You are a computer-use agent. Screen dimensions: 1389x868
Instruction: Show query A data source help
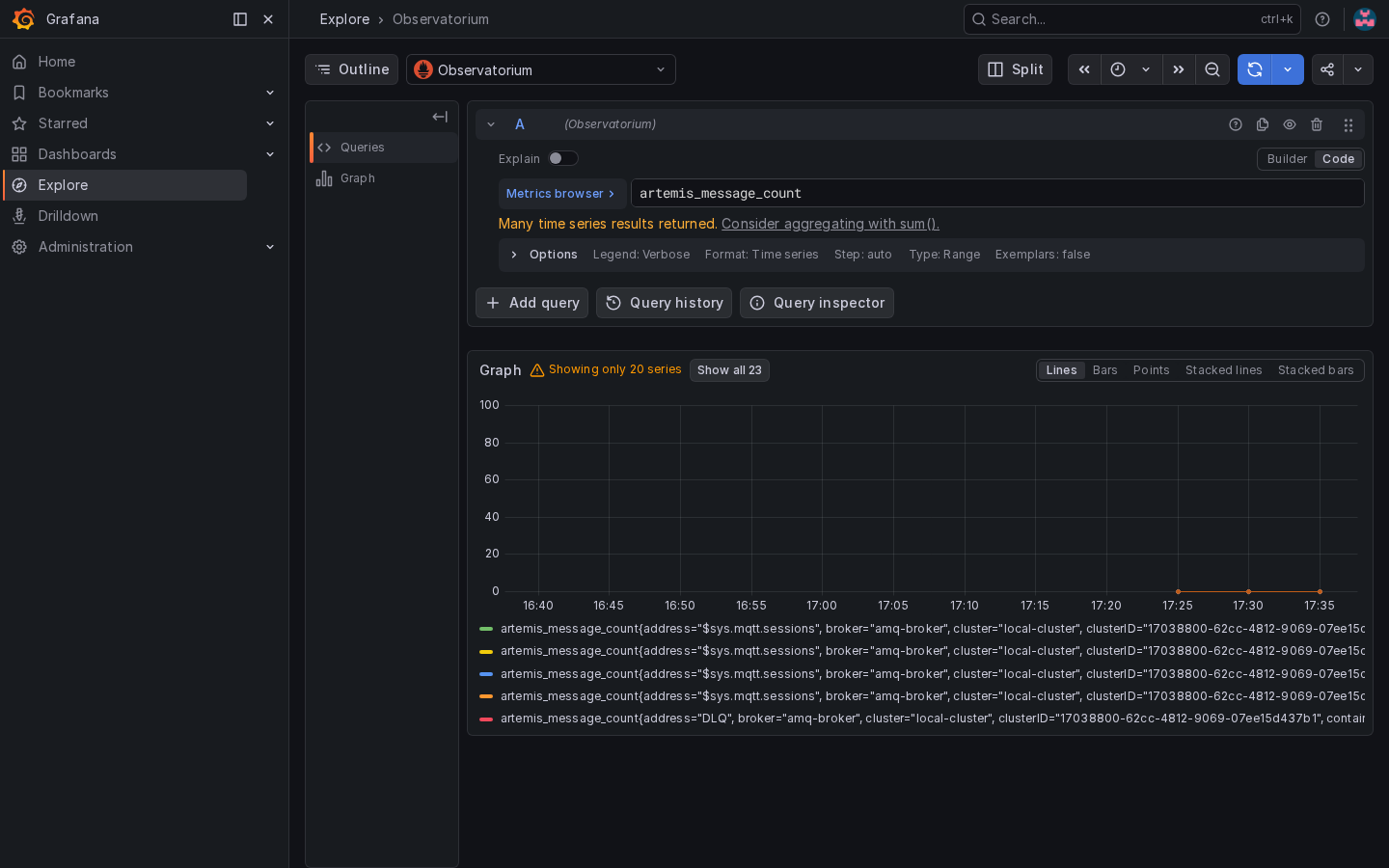pyautogui.click(x=1236, y=124)
